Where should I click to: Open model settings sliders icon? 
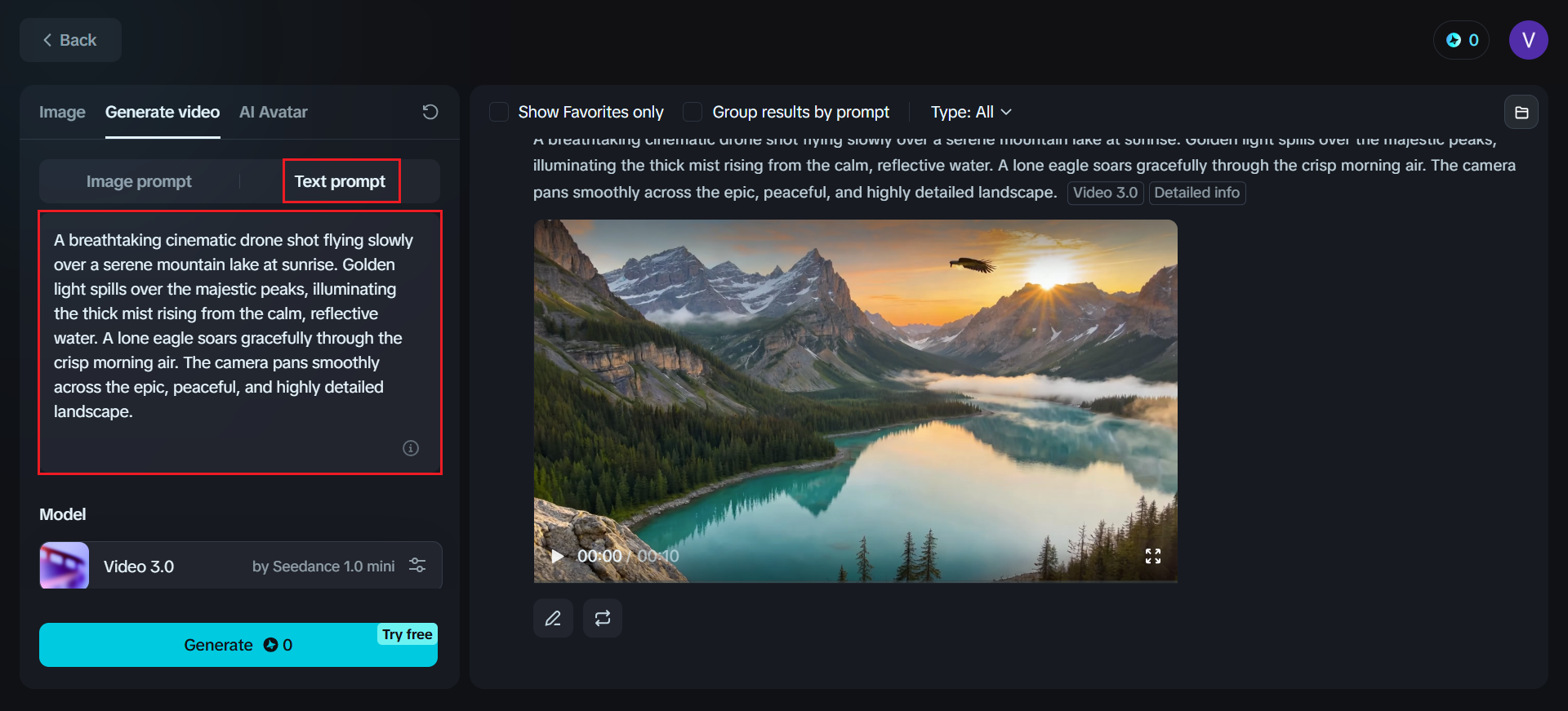417,565
